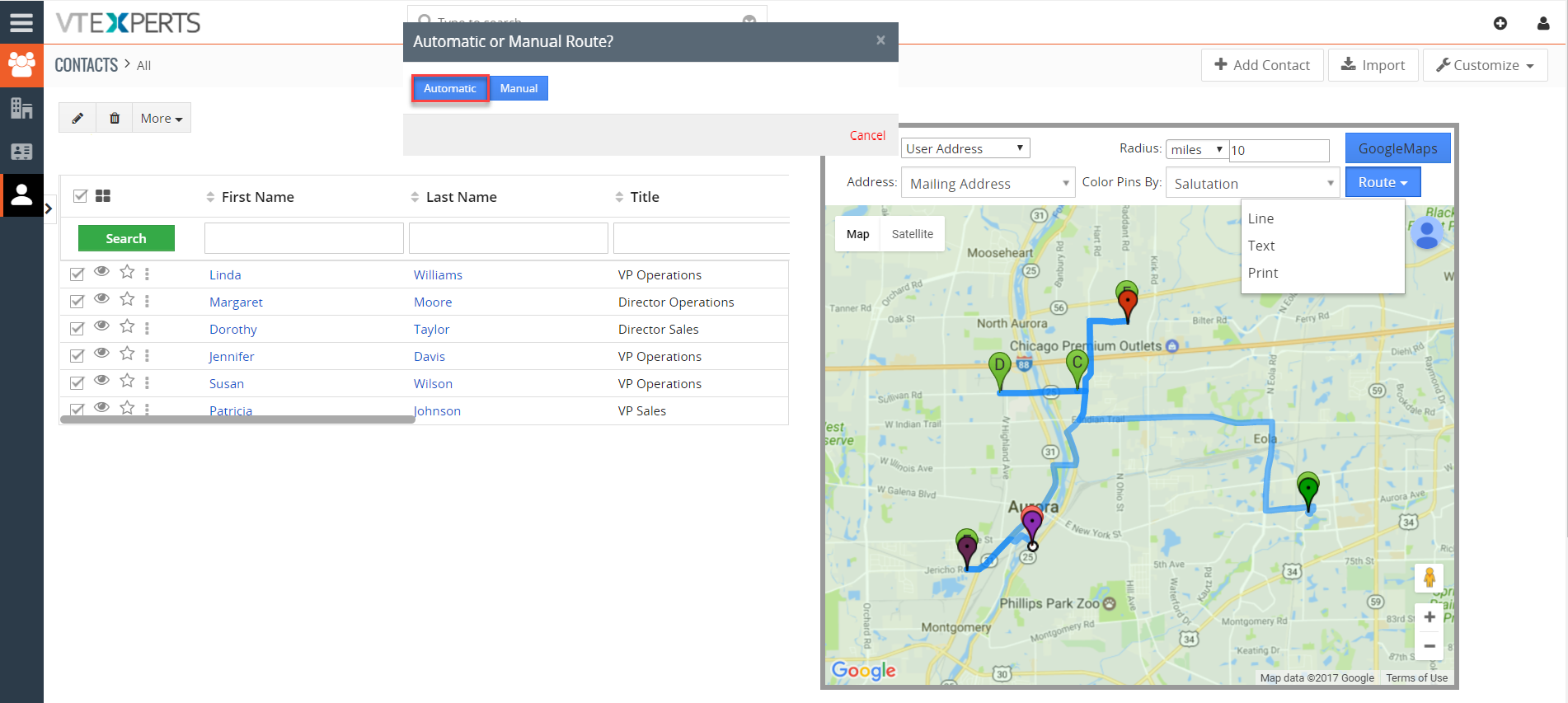This screenshot has height=703, width=1568.
Task: Click the Import button
Action: [x=1373, y=65]
